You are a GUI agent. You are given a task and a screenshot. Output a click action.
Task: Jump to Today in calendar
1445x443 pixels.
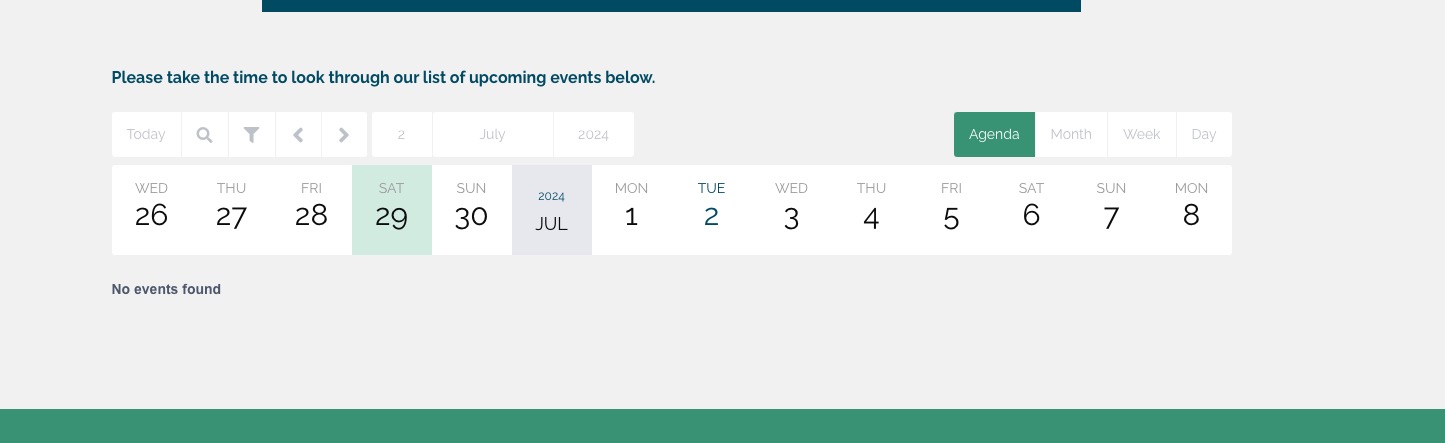tap(146, 135)
